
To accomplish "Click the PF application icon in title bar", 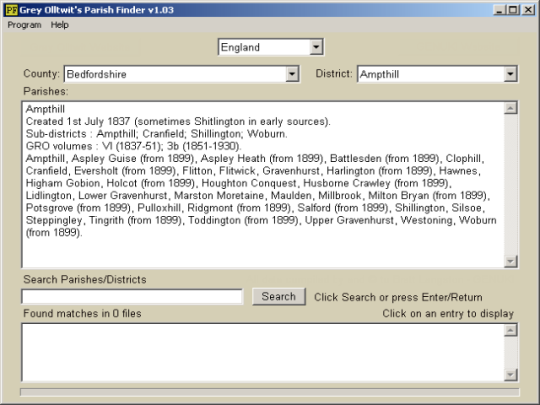I will tap(11, 10).
